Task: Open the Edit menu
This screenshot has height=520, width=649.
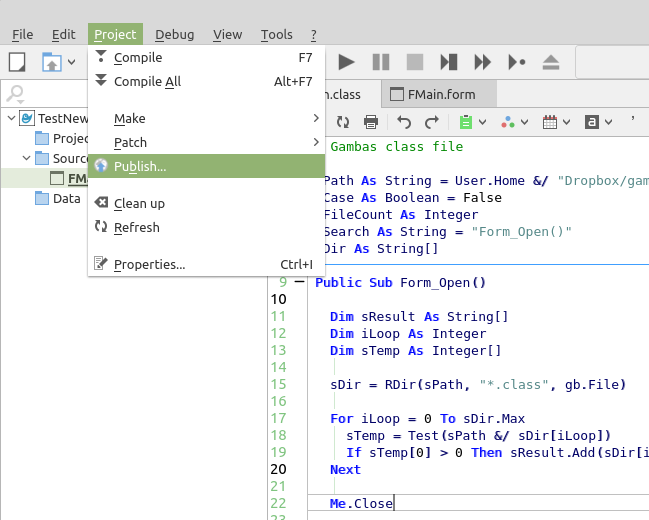Action: click(63, 34)
